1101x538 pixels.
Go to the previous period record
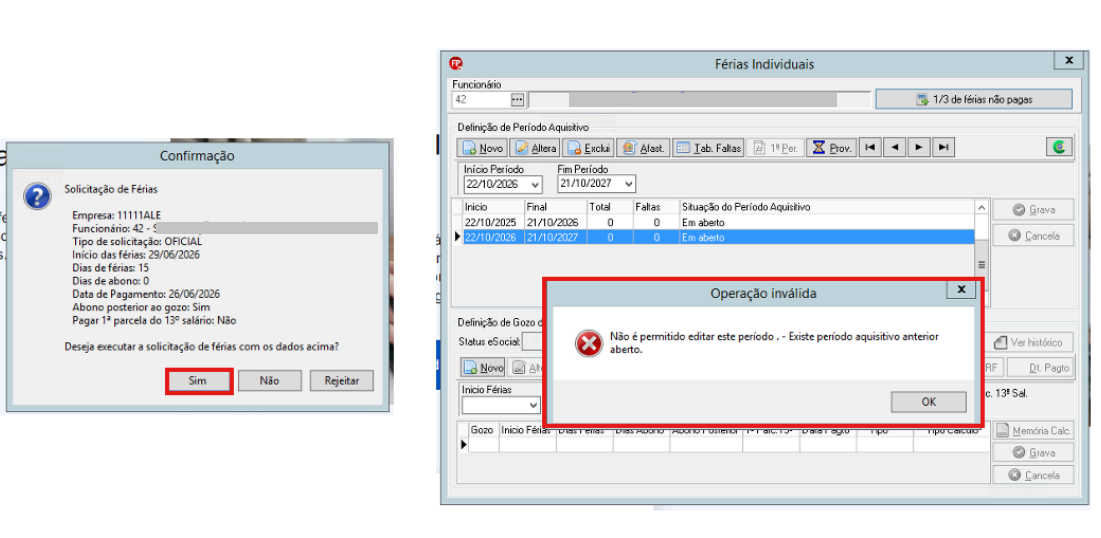pyautogui.click(x=894, y=147)
